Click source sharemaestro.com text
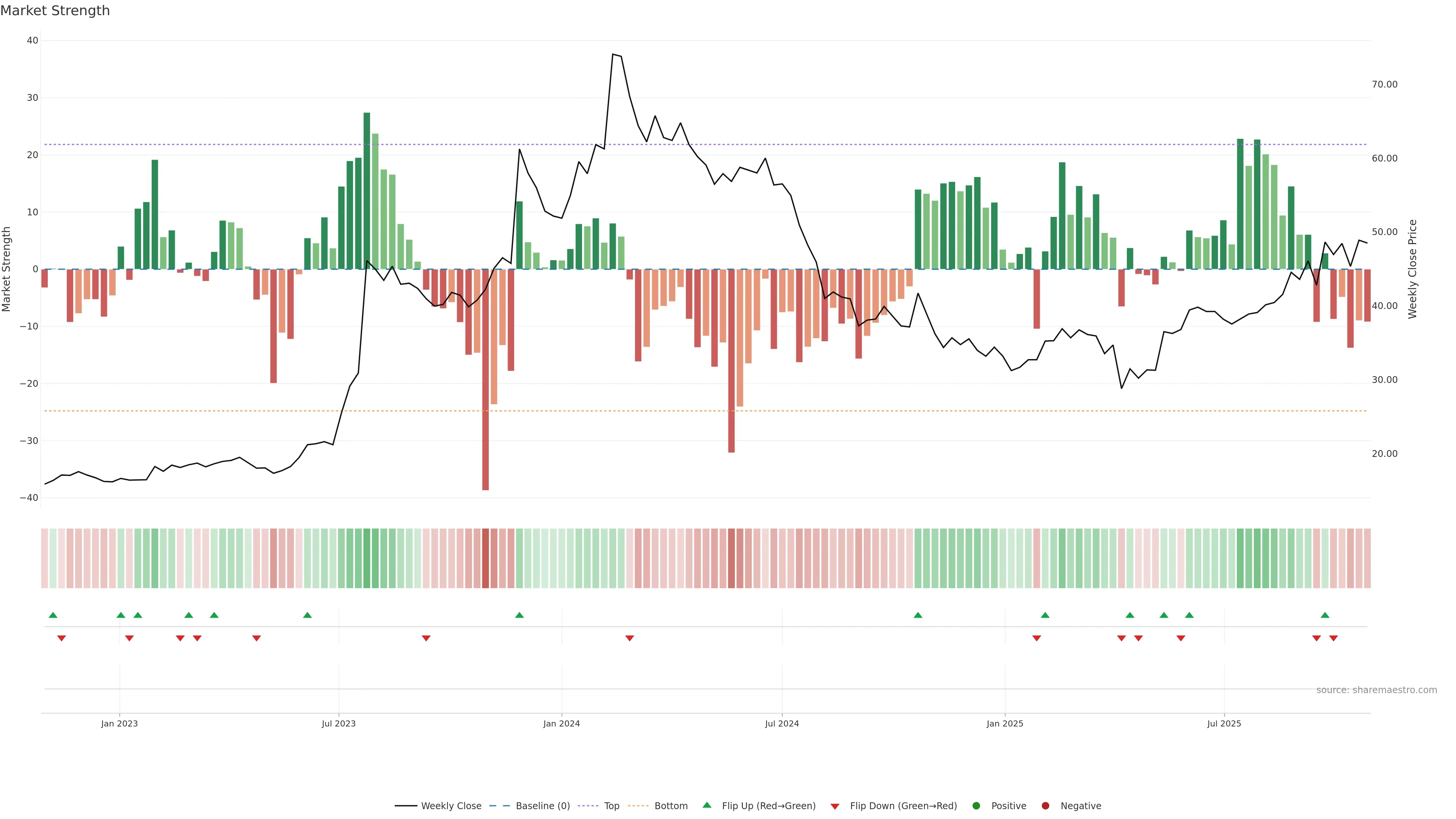 pyautogui.click(x=1376, y=690)
